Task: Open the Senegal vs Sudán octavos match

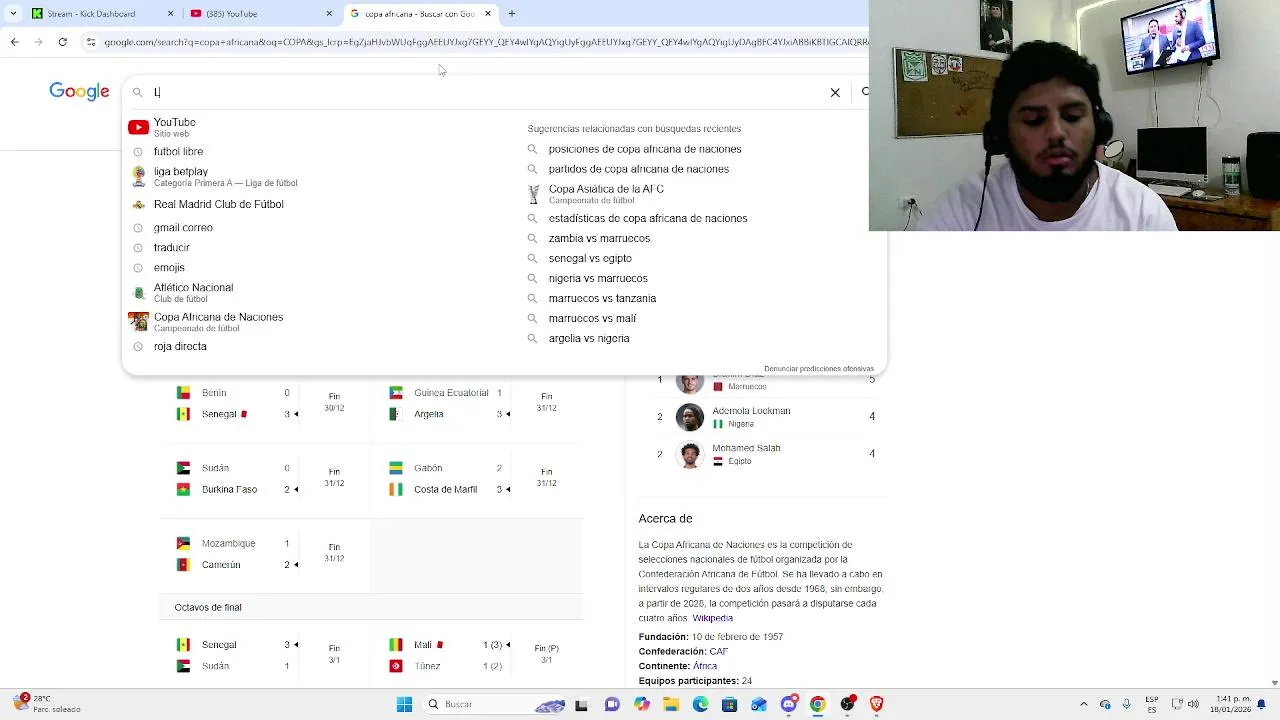Action: pyautogui.click(x=264, y=655)
